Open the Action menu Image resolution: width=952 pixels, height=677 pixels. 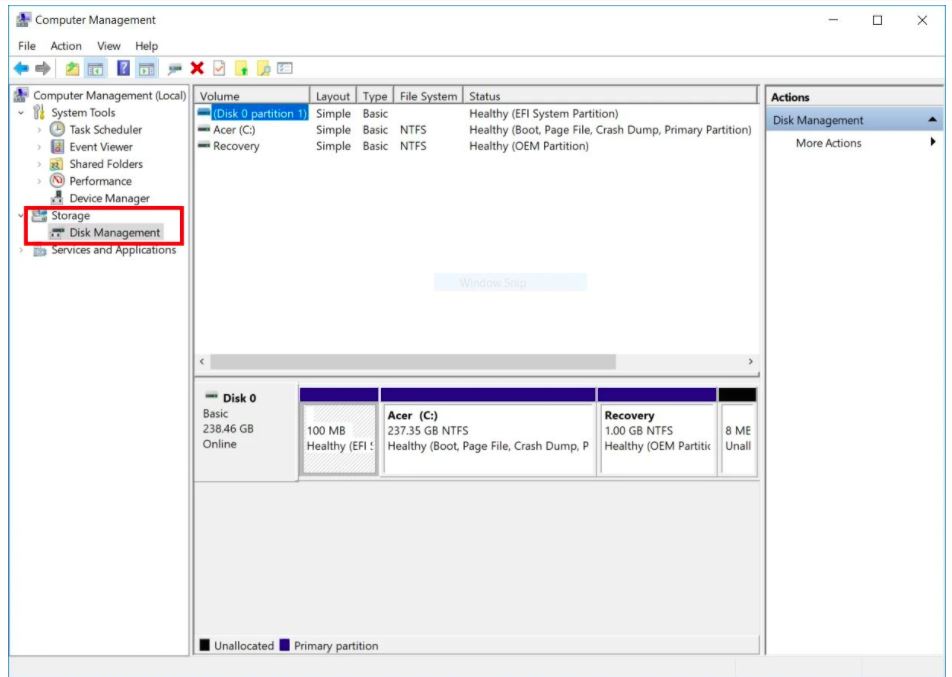[x=66, y=46]
